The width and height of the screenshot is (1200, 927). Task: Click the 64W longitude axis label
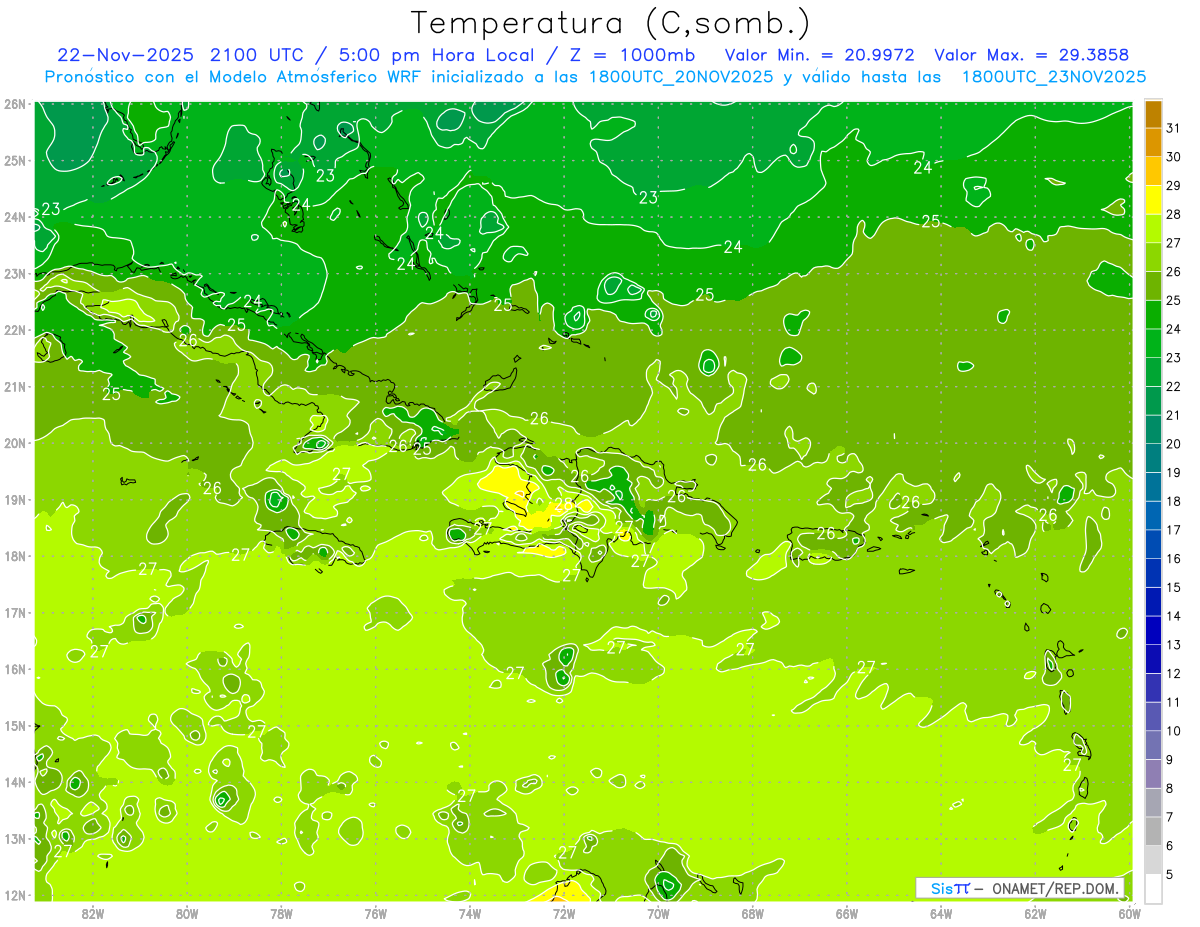[x=941, y=913]
